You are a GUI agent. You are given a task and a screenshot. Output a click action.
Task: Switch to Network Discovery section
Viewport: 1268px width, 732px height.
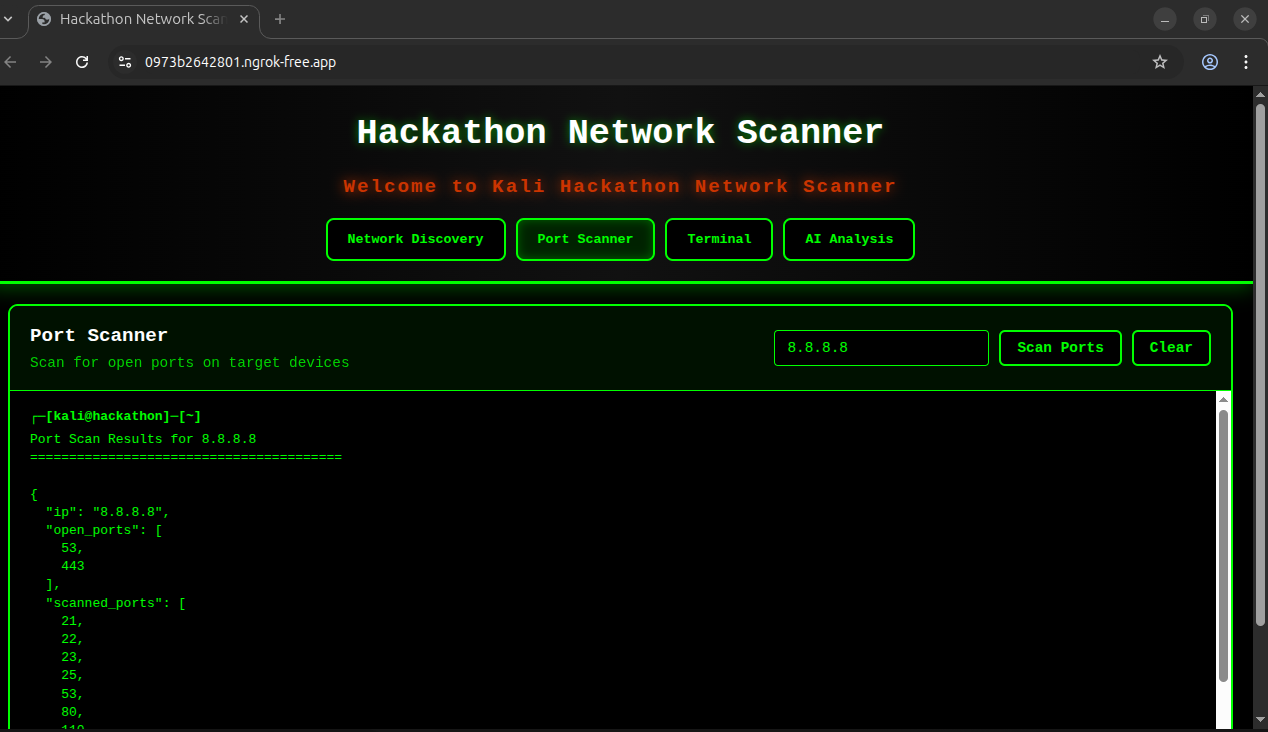415,239
